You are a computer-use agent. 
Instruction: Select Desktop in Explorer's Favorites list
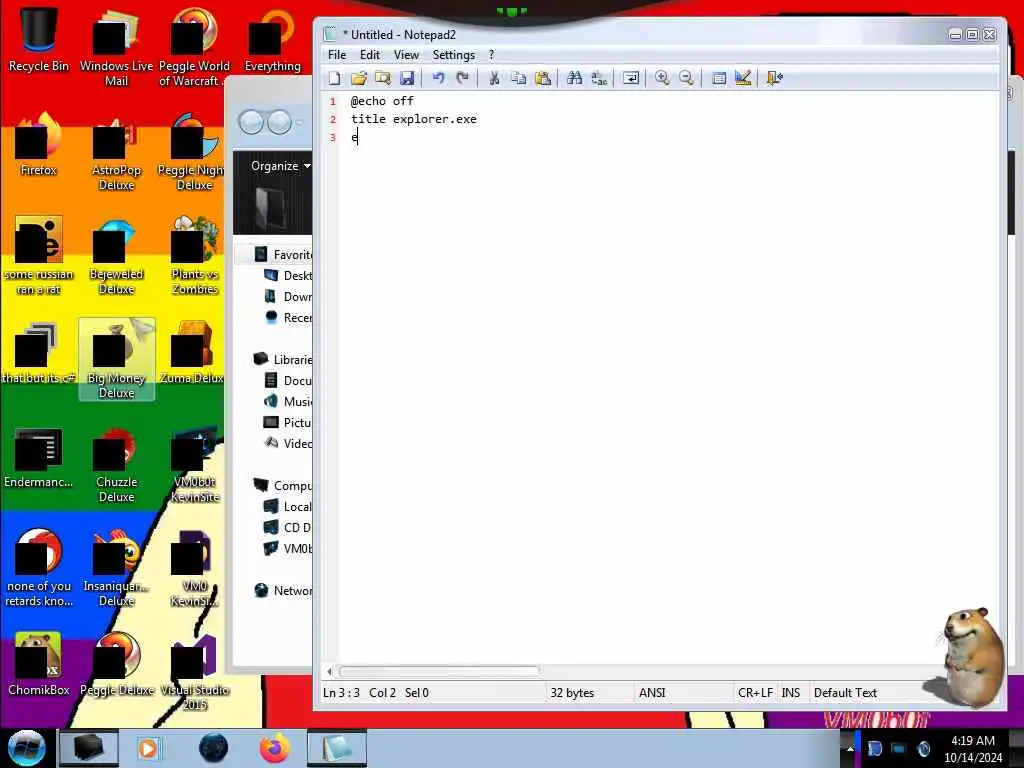pyautogui.click(x=288, y=276)
